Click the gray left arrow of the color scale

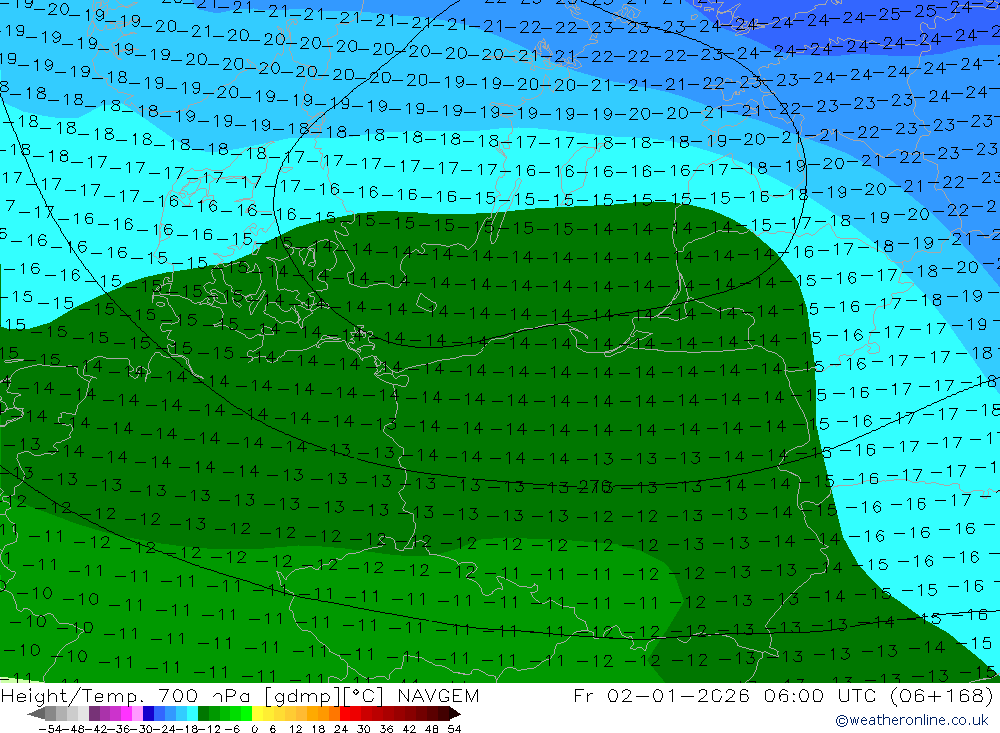coord(36,714)
